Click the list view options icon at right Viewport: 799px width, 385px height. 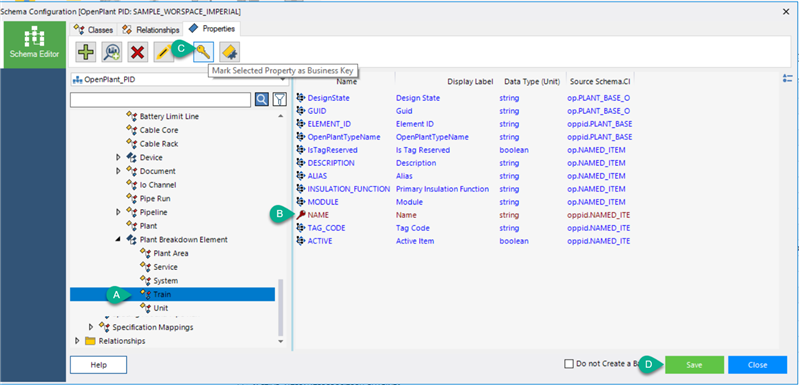(x=787, y=78)
